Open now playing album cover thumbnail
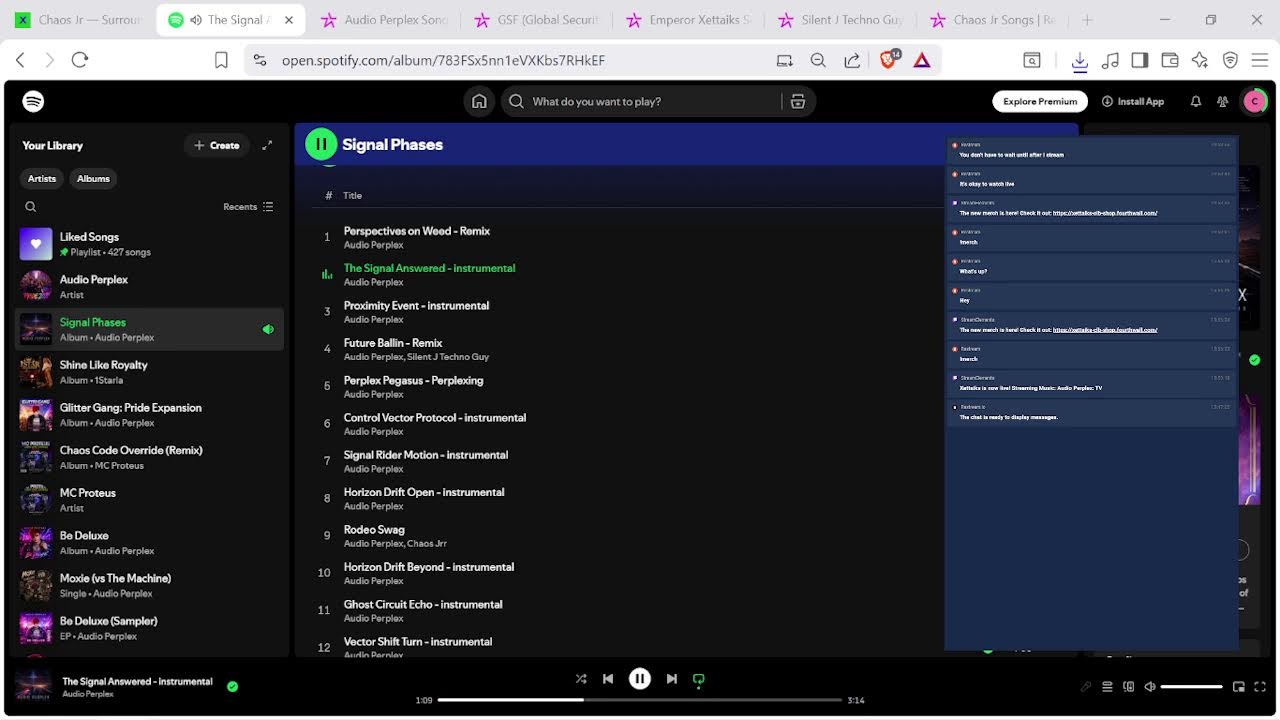The height and width of the screenshot is (720, 1280). 33,686
